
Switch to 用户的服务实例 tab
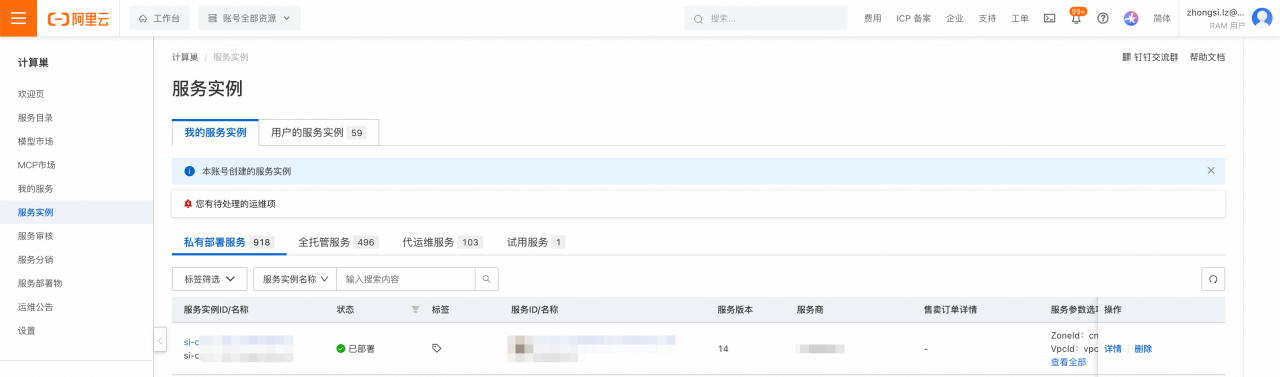(318, 132)
